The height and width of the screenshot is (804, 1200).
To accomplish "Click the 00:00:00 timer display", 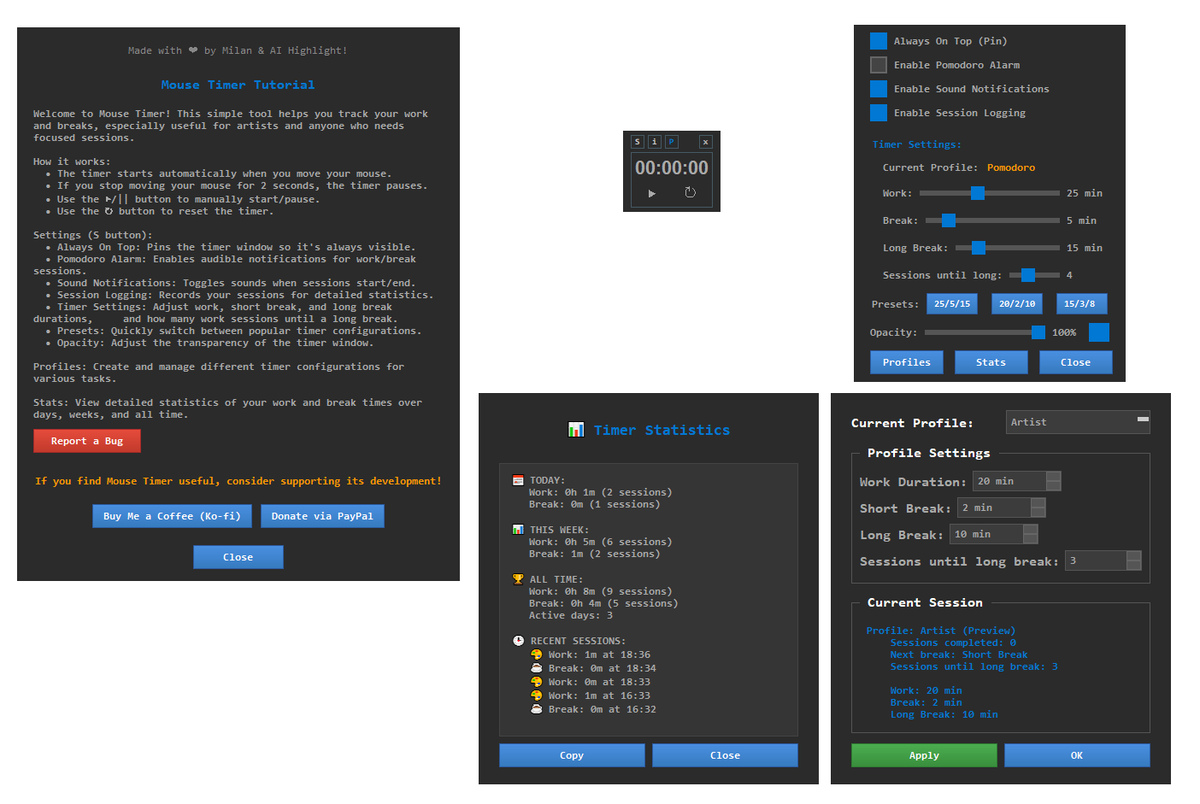I will coord(671,168).
